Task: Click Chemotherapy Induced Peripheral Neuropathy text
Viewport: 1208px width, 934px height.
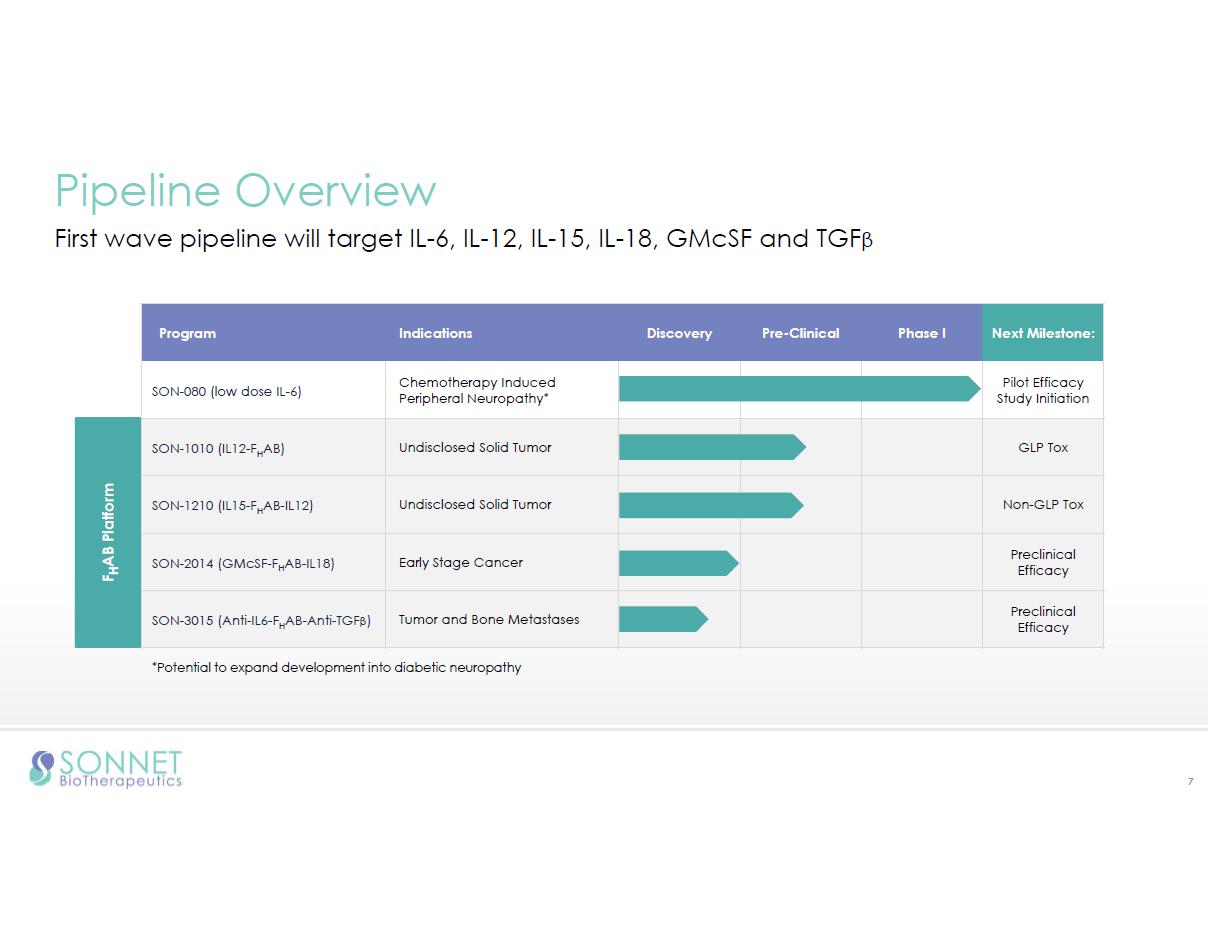Action: pos(477,390)
